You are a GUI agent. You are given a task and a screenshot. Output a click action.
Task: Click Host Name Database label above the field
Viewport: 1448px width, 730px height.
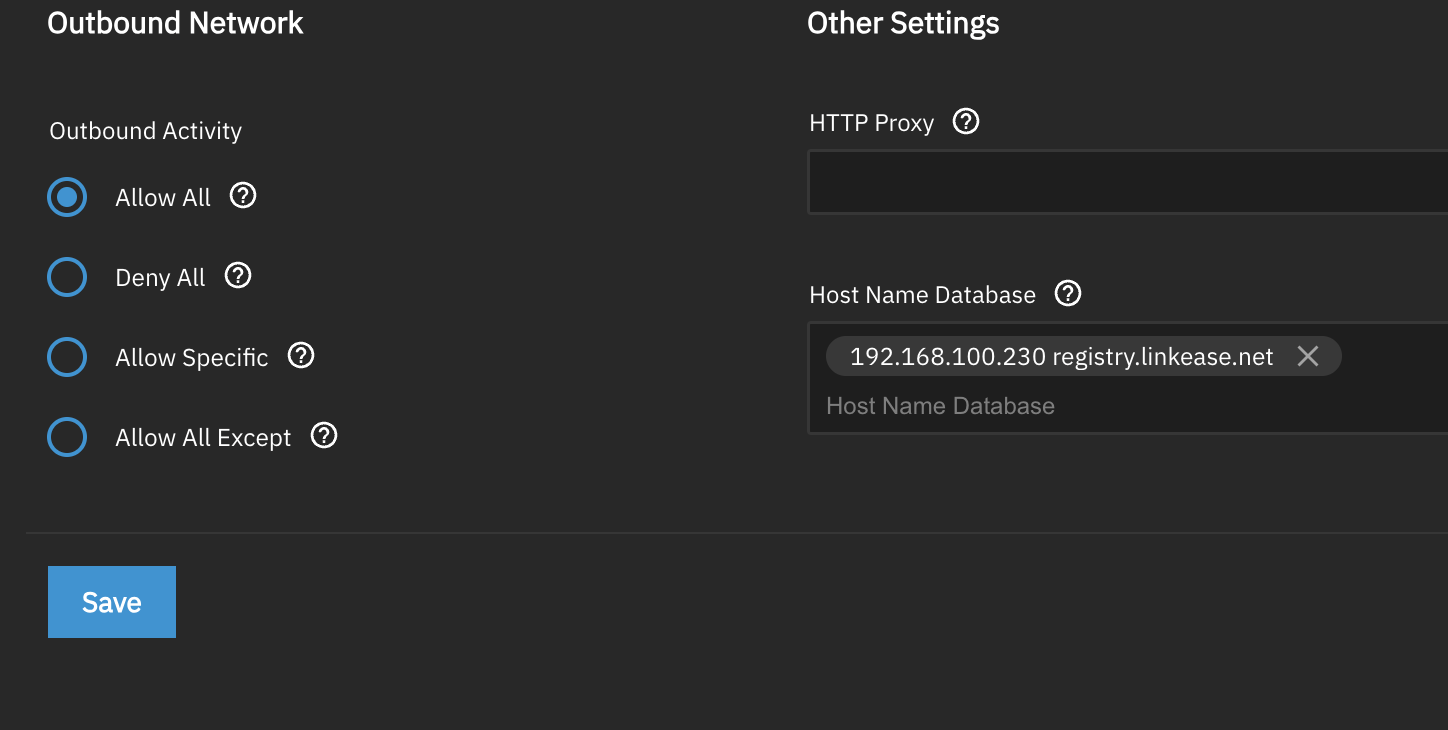922,295
